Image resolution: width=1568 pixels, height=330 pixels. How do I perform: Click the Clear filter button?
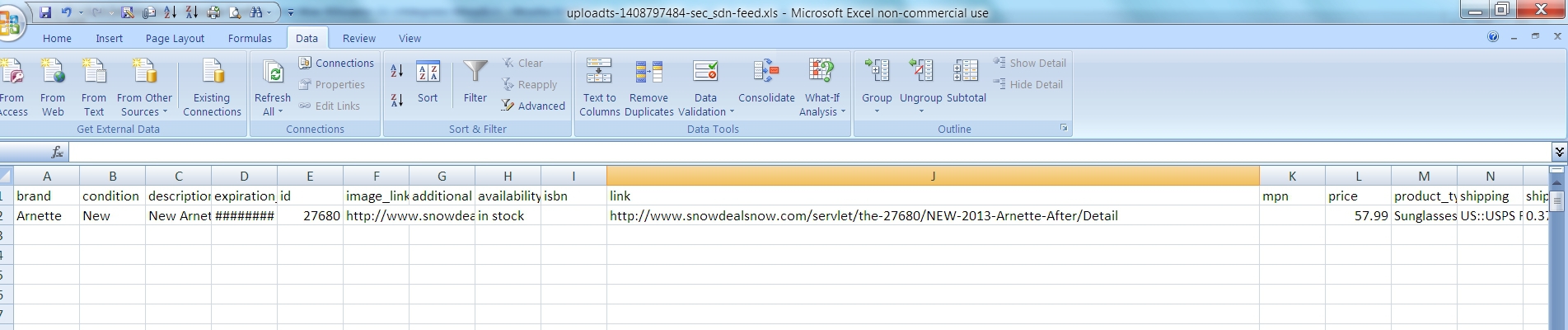(x=522, y=63)
